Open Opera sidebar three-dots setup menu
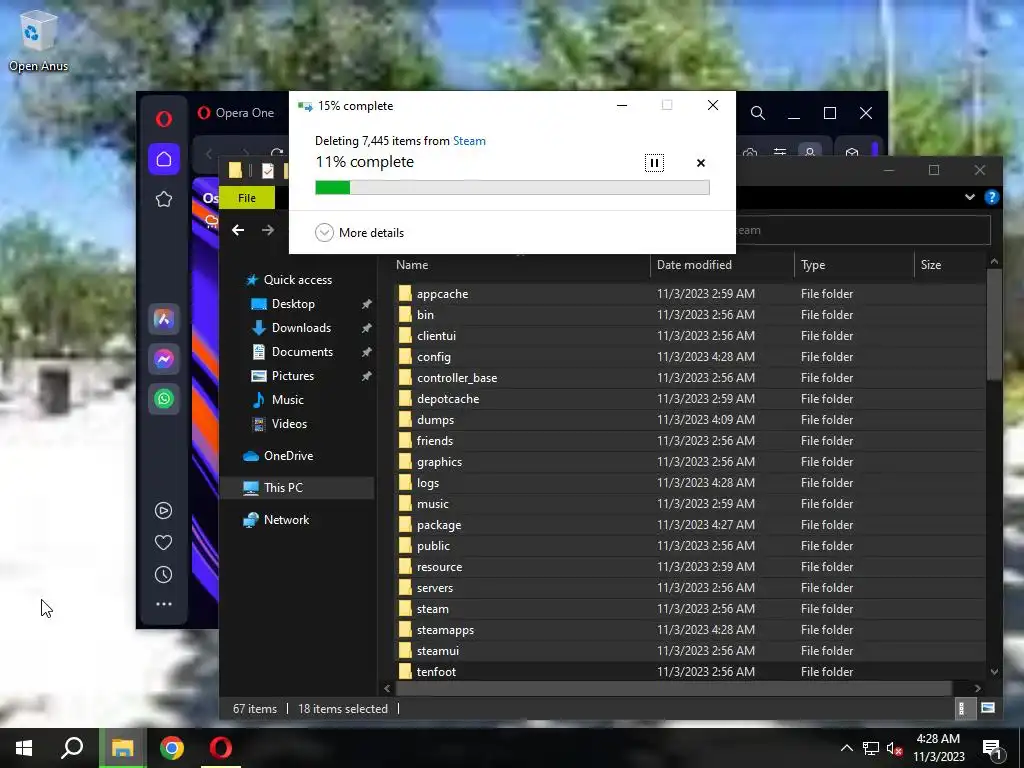This screenshot has width=1024, height=768. pyautogui.click(x=164, y=604)
